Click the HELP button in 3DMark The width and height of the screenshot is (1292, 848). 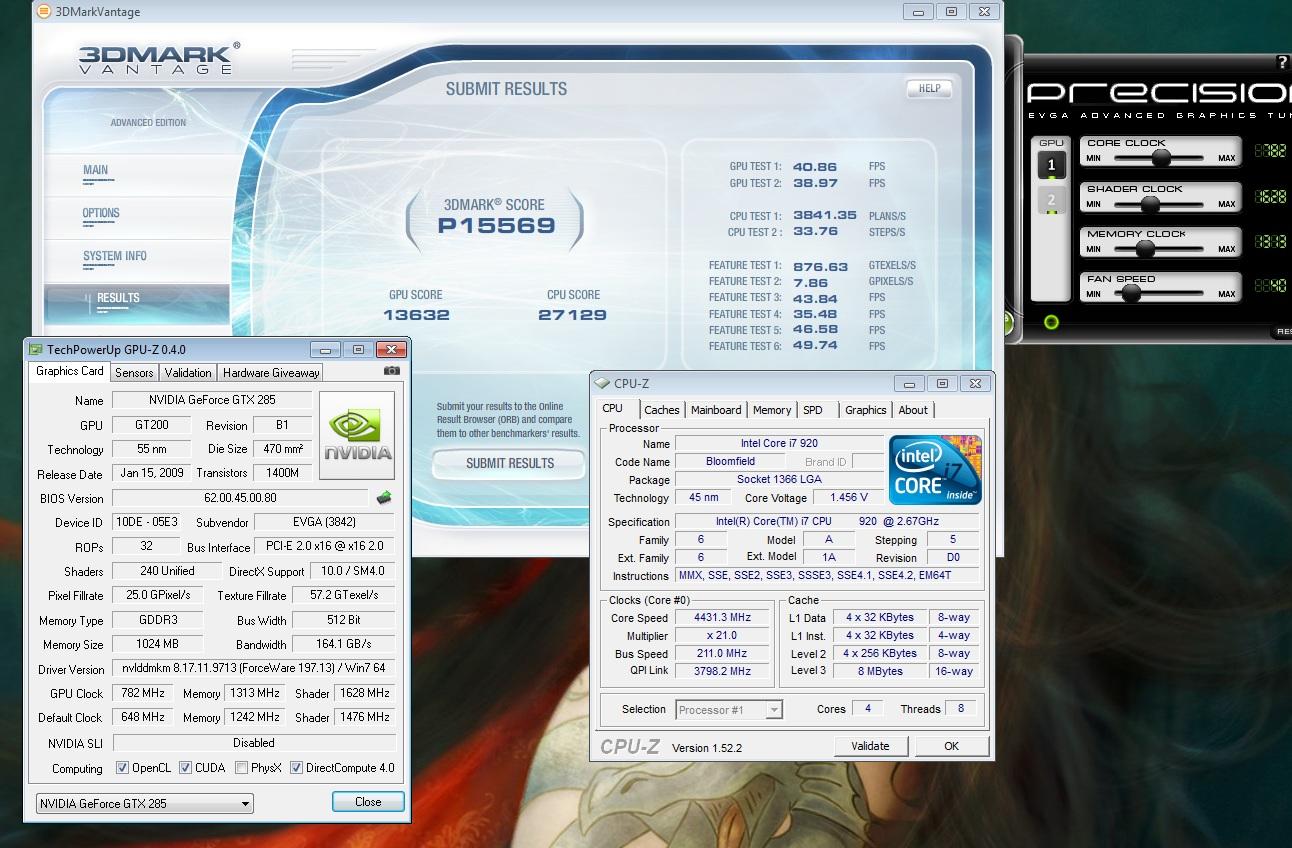point(929,88)
